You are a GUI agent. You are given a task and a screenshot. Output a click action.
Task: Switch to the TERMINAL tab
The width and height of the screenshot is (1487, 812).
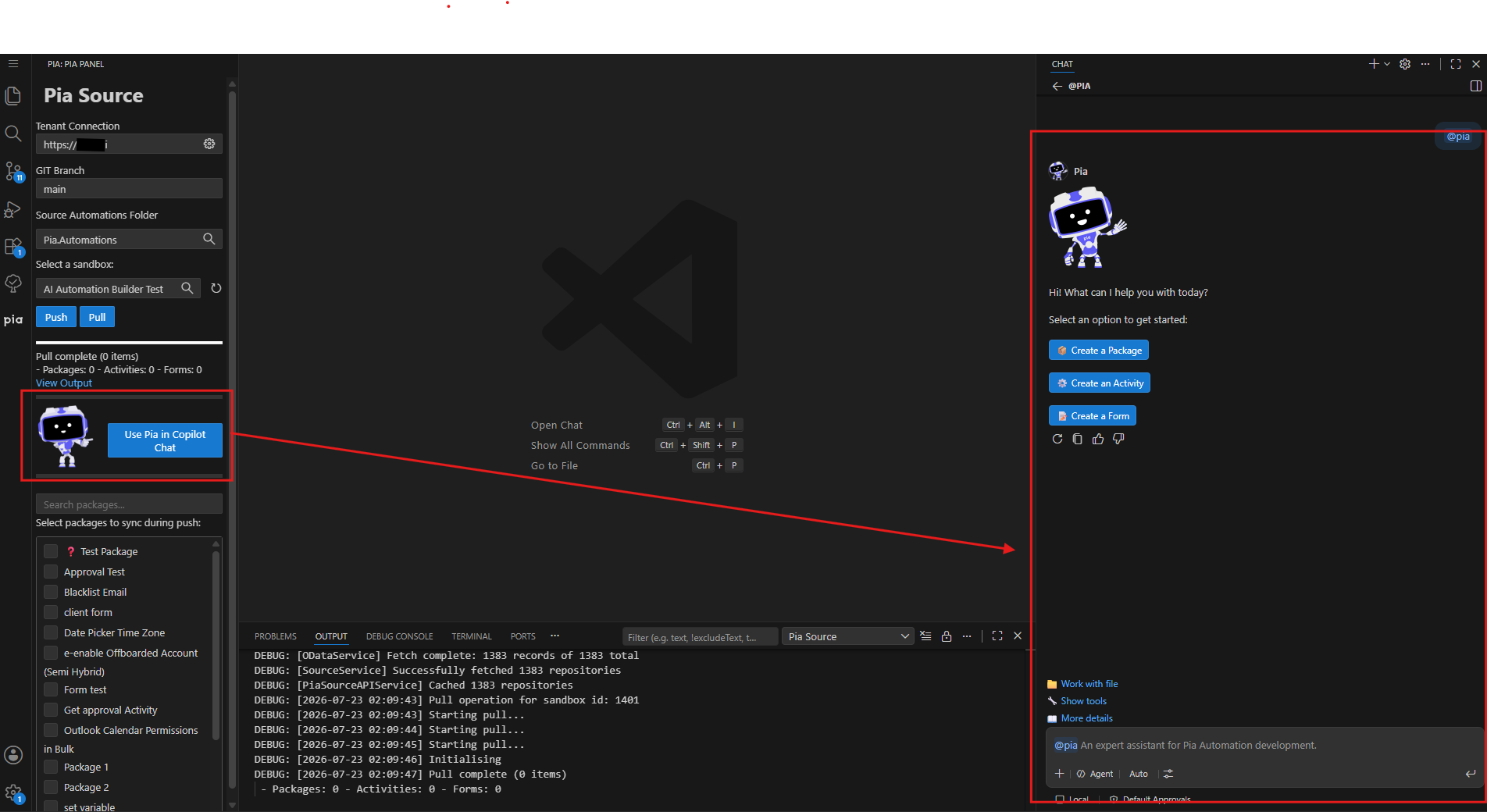(x=472, y=636)
